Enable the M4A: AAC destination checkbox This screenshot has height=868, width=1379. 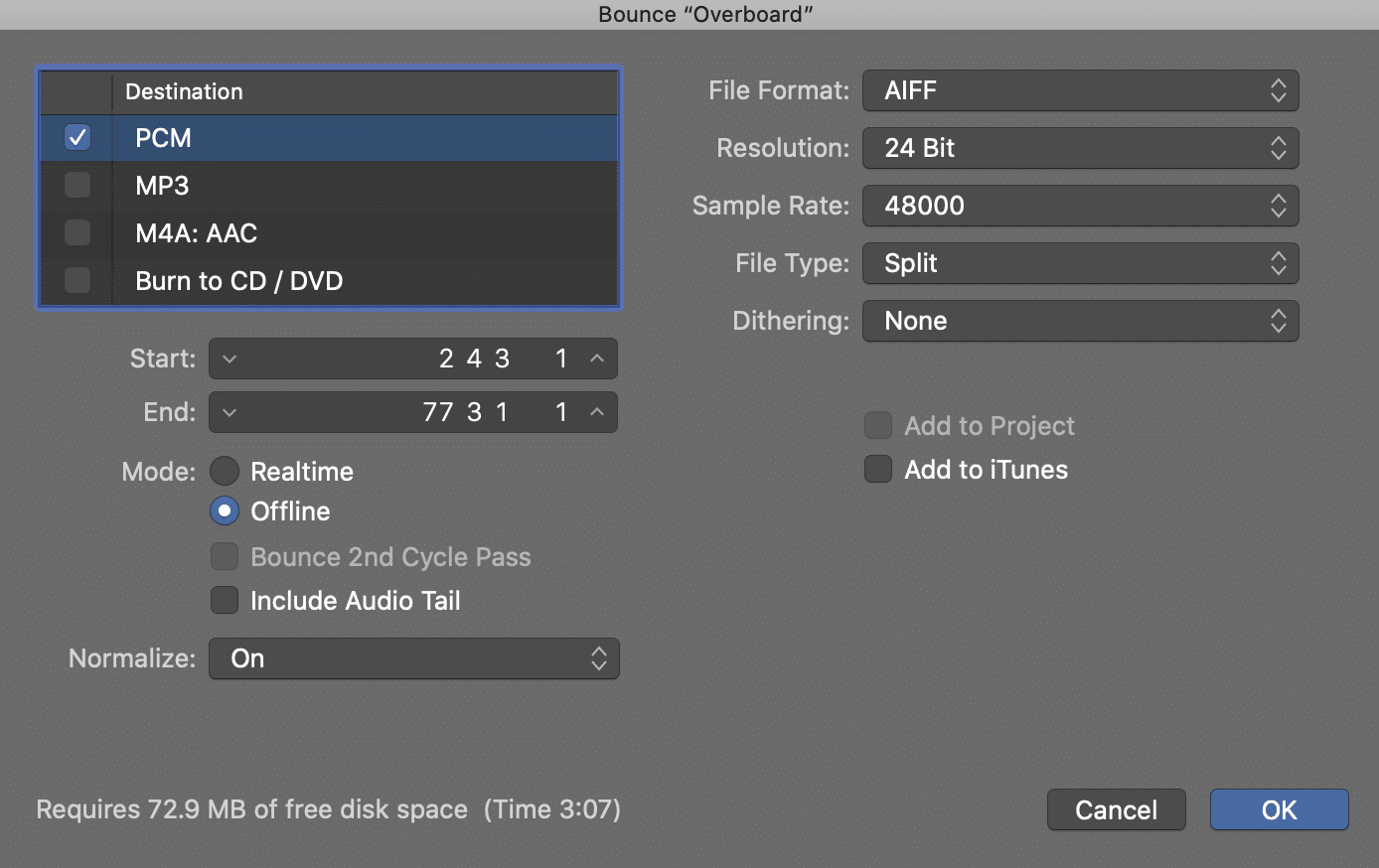tap(77, 232)
